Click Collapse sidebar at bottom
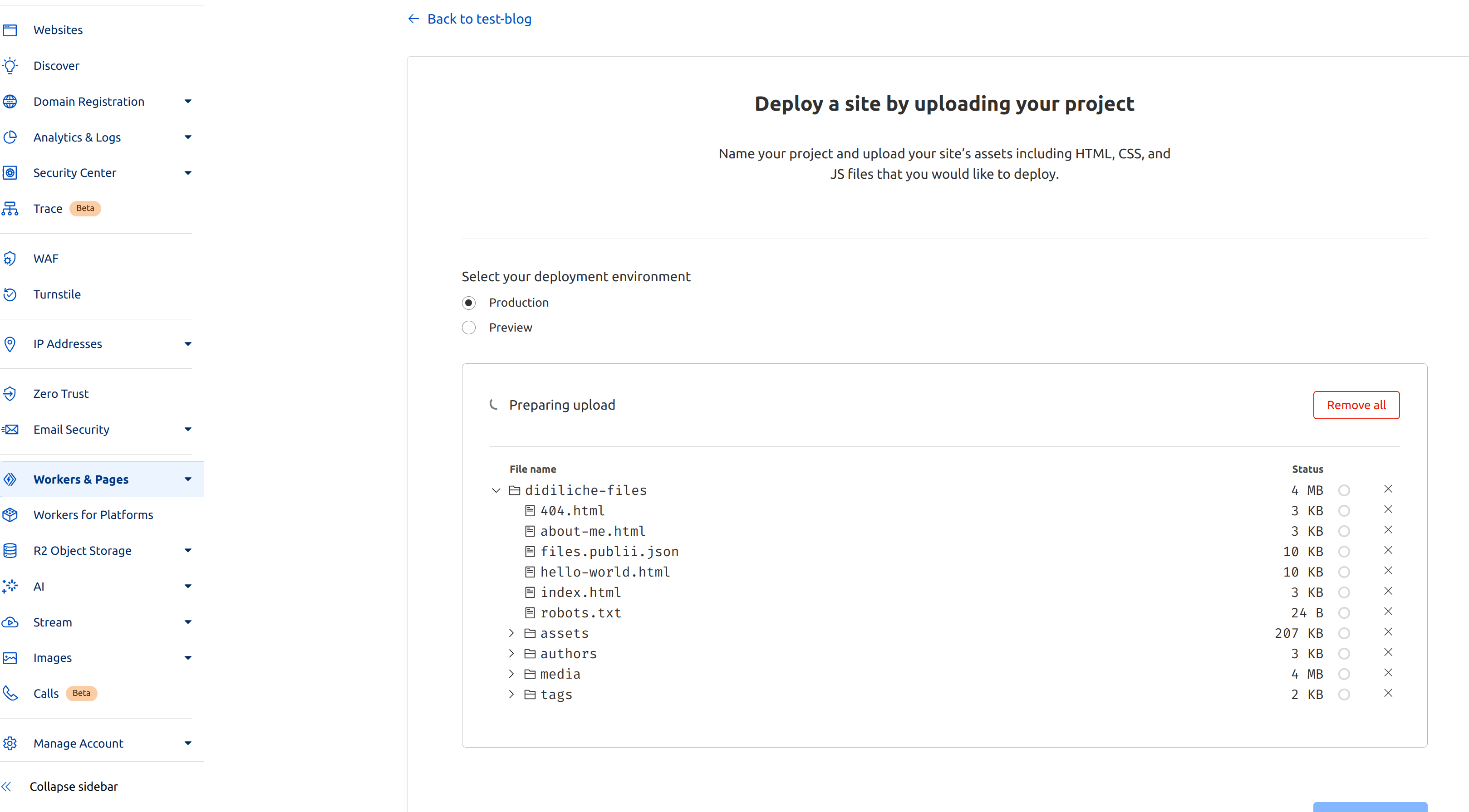Screen dimensions: 1469x812 73,786
